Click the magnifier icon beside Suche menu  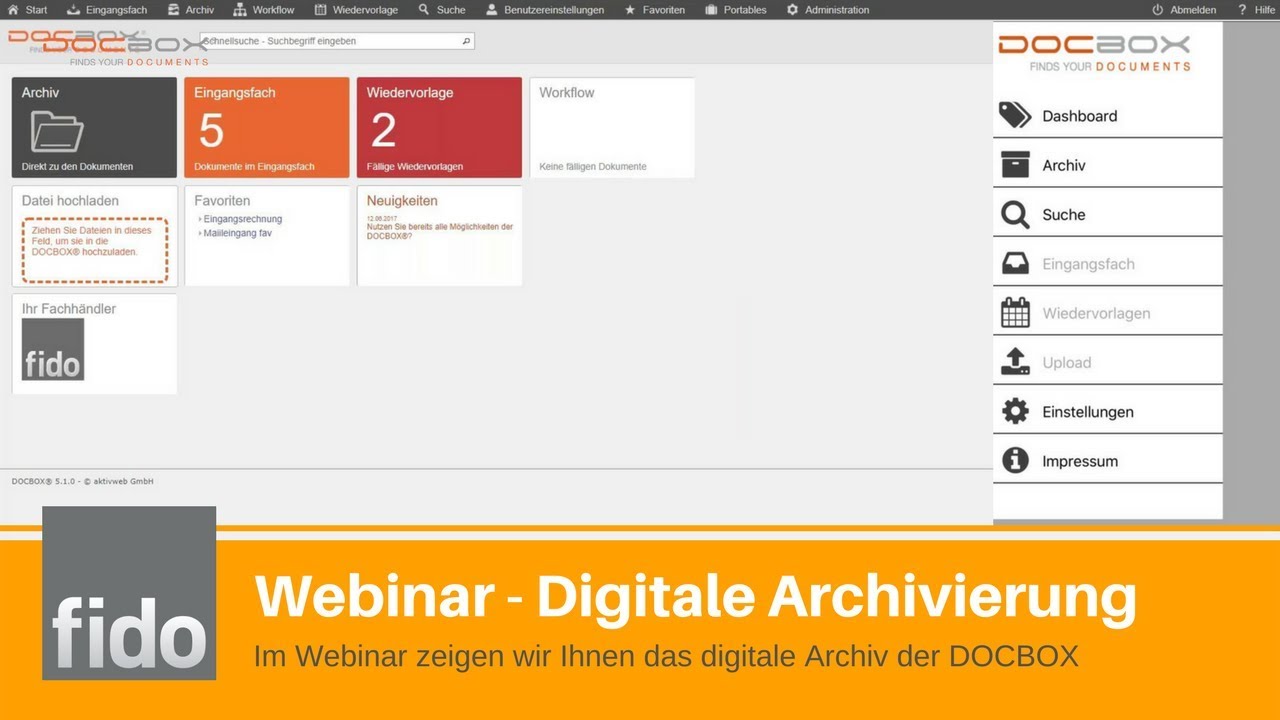tap(424, 9)
